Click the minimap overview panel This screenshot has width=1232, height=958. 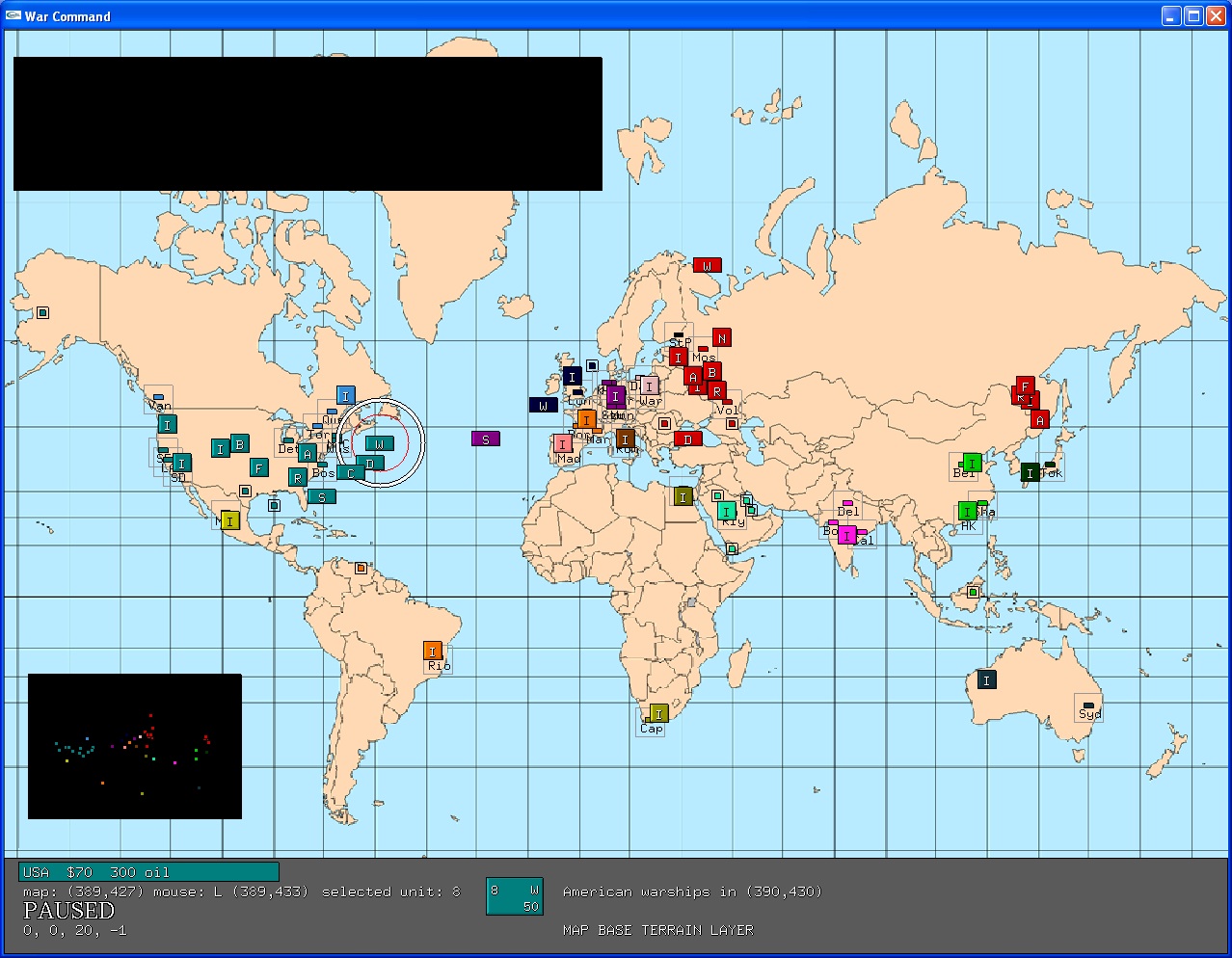point(135,746)
